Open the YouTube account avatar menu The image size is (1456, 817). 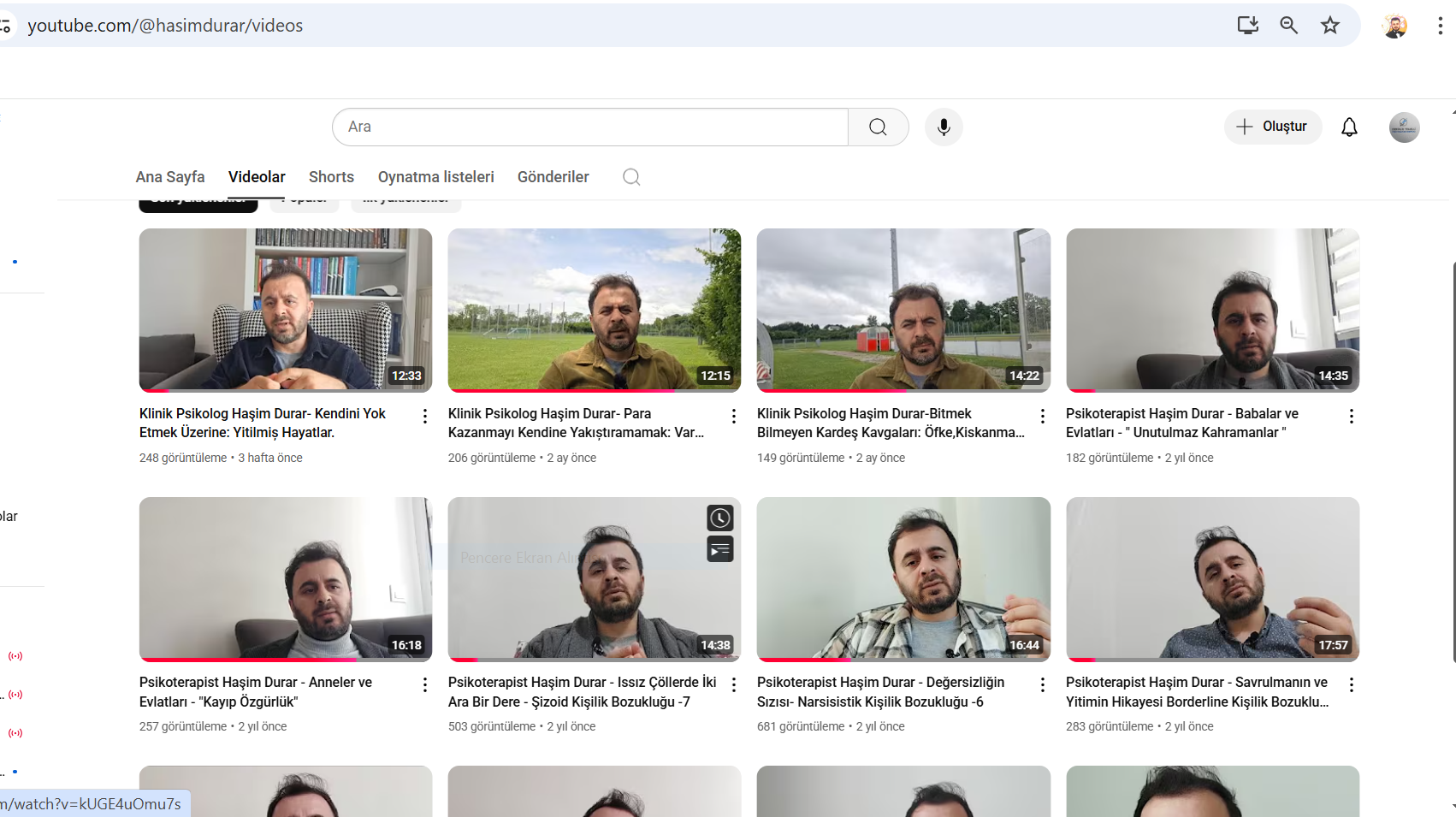coord(1404,127)
